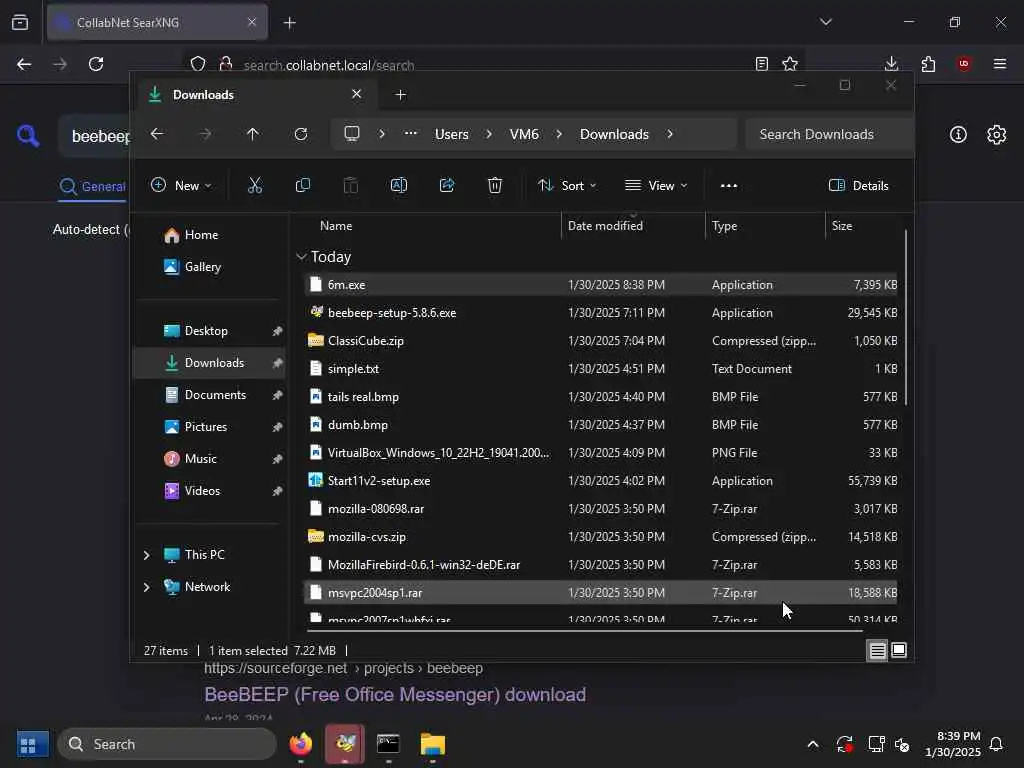Open Desktop in the navigation pane
This screenshot has width=1024, height=768.
206,330
